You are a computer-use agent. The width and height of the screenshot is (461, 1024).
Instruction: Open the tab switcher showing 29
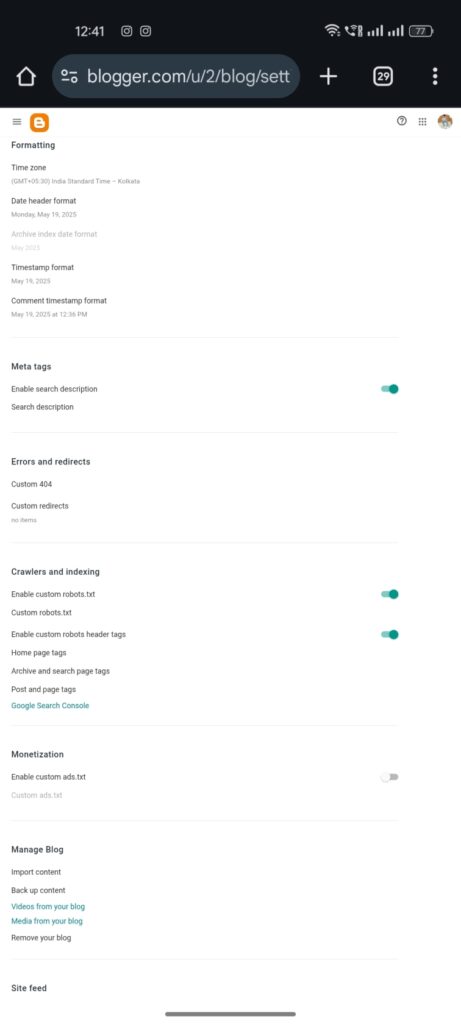(x=383, y=76)
